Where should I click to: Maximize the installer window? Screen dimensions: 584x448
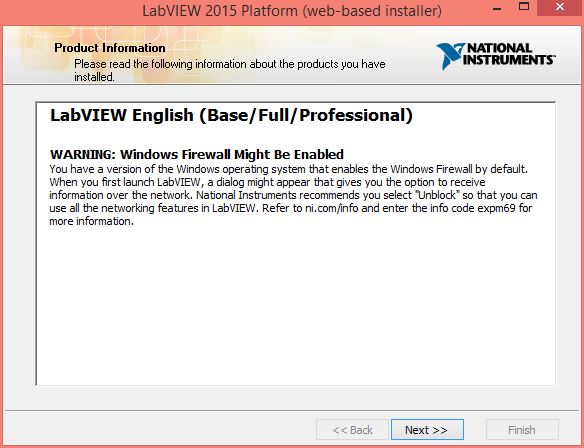pos(524,7)
